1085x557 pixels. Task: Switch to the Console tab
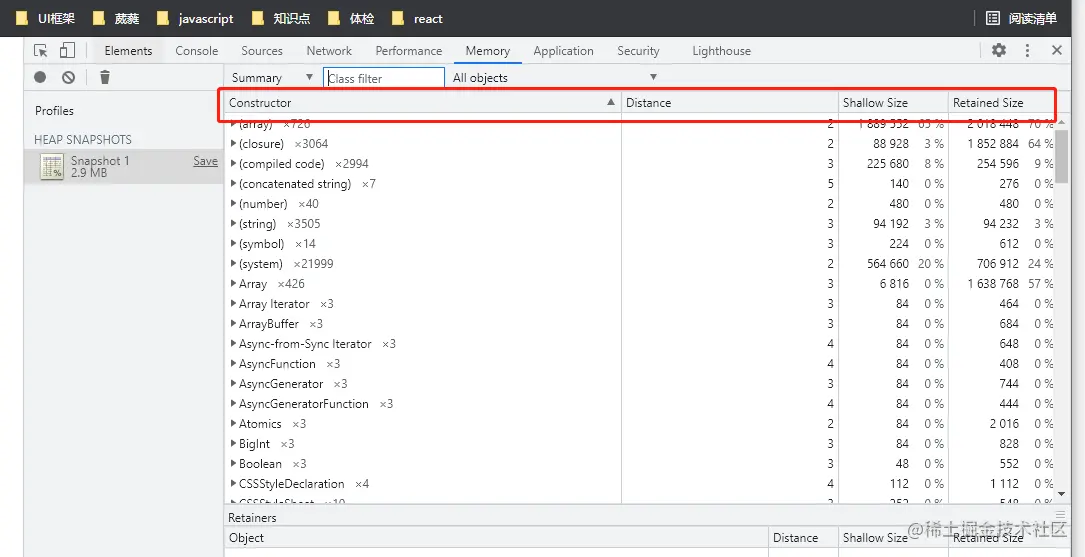[197, 51]
